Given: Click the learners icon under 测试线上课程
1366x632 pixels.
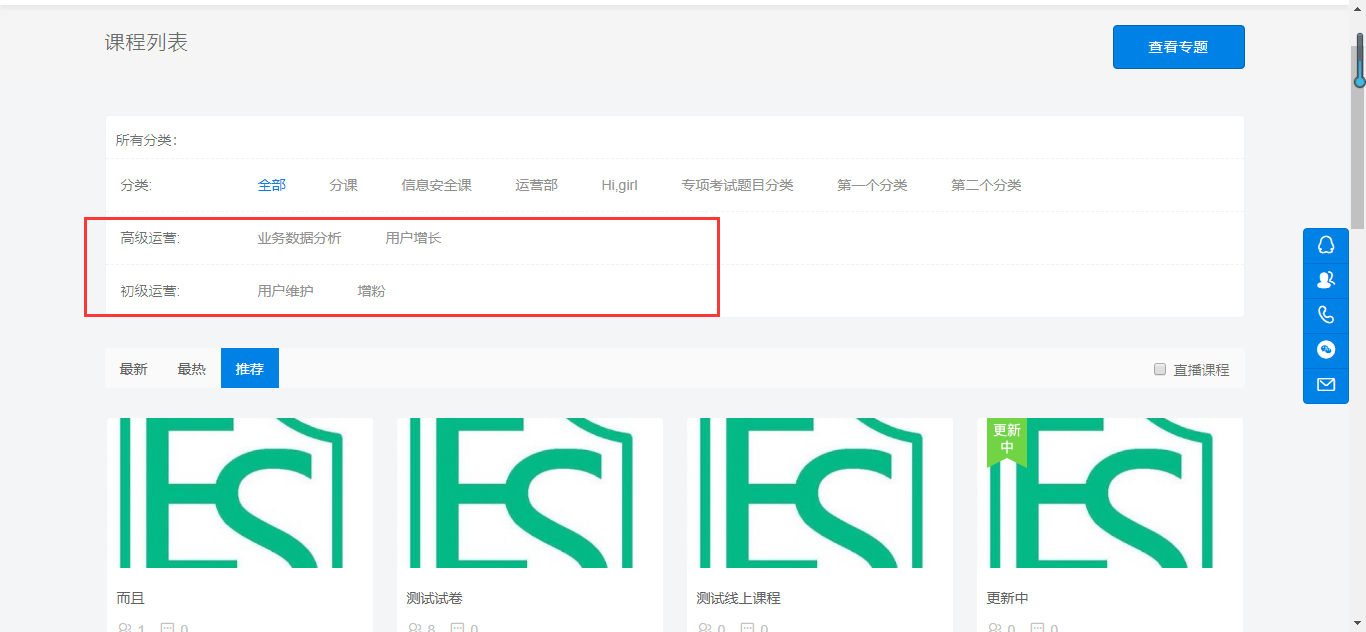Looking at the screenshot, I should click(705, 628).
